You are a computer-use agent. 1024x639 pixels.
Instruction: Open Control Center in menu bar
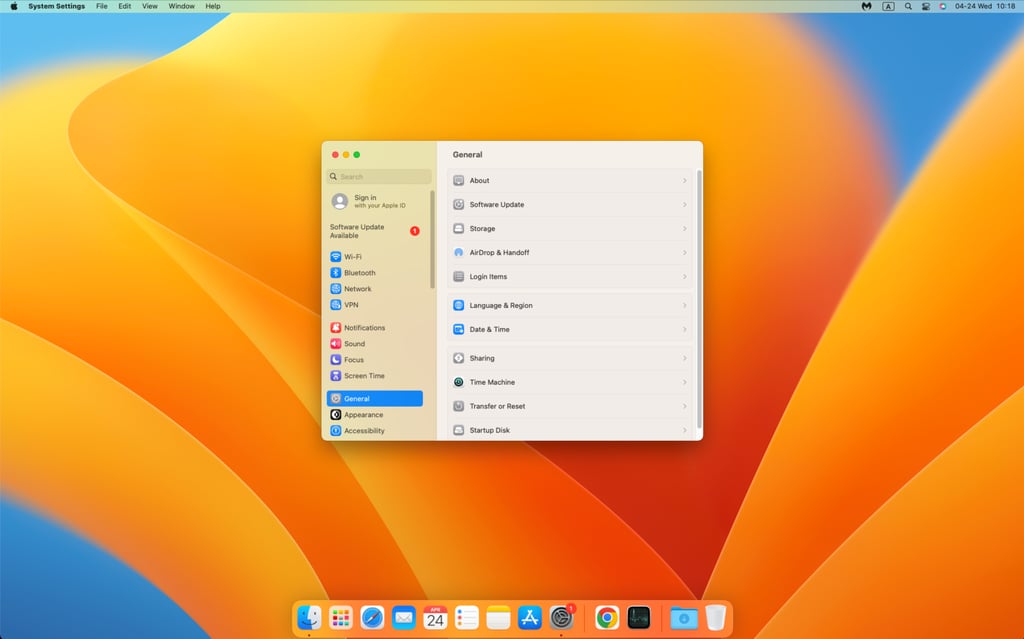click(x=925, y=6)
